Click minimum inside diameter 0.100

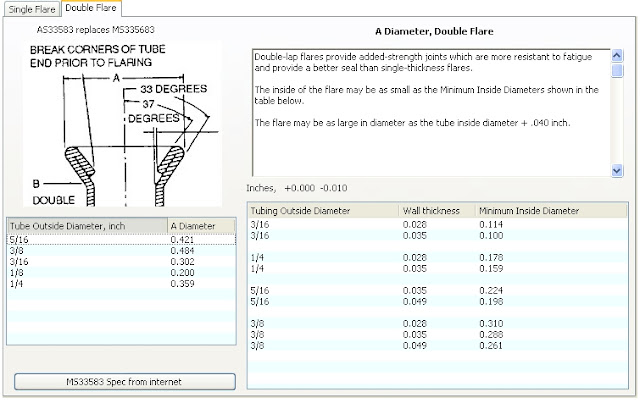point(491,235)
